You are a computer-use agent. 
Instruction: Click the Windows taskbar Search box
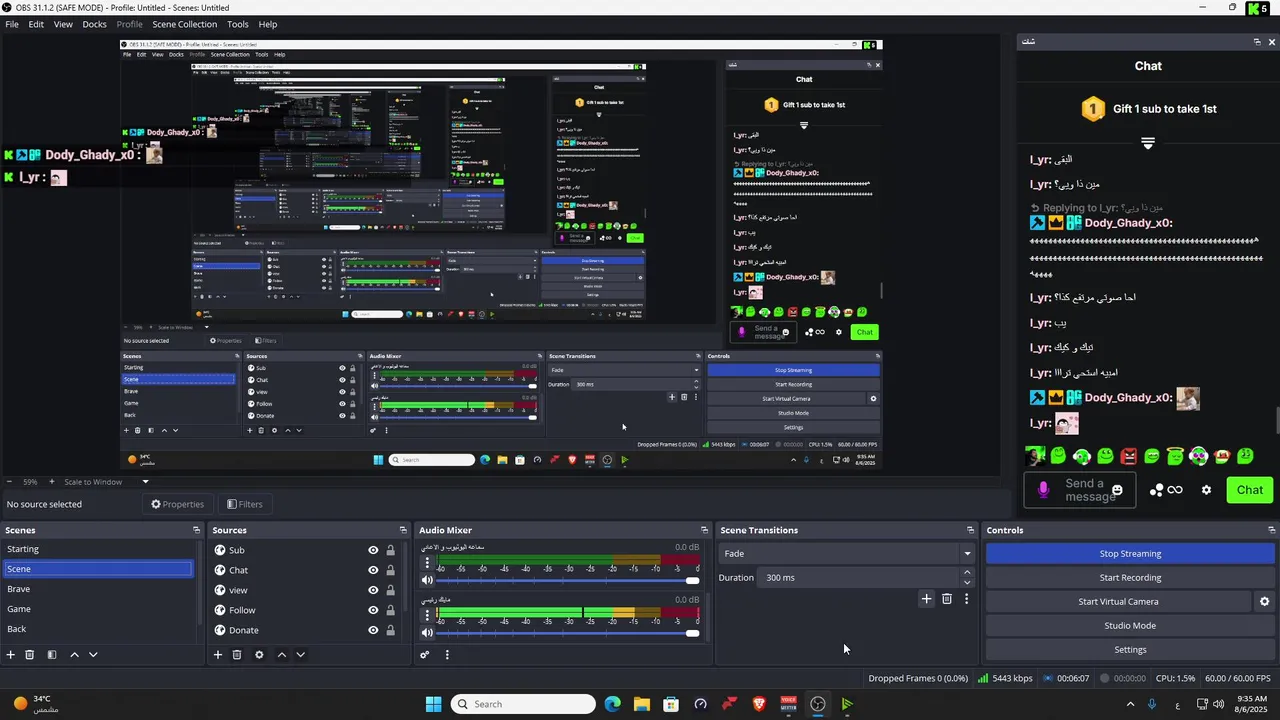tap(523, 704)
